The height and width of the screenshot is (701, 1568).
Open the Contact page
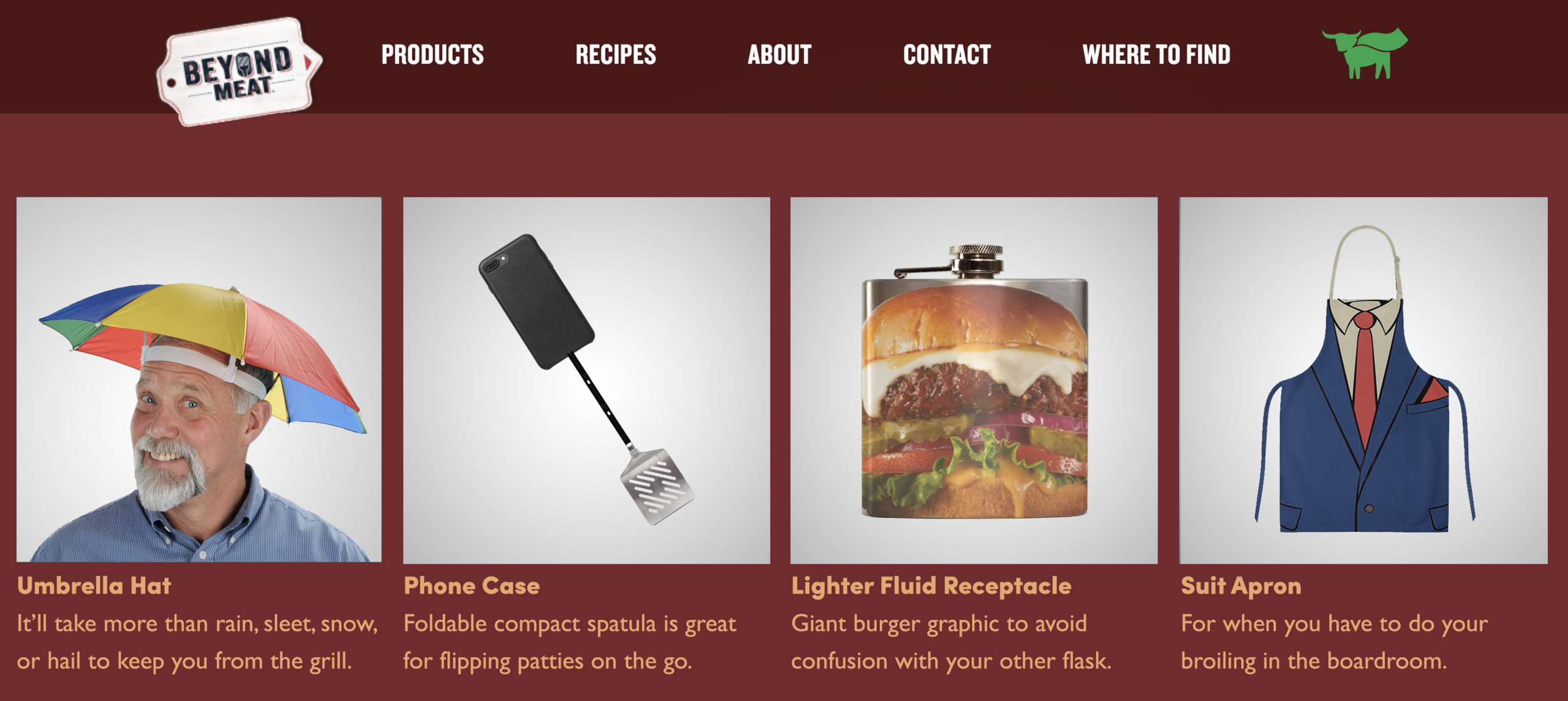click(946, 55)
